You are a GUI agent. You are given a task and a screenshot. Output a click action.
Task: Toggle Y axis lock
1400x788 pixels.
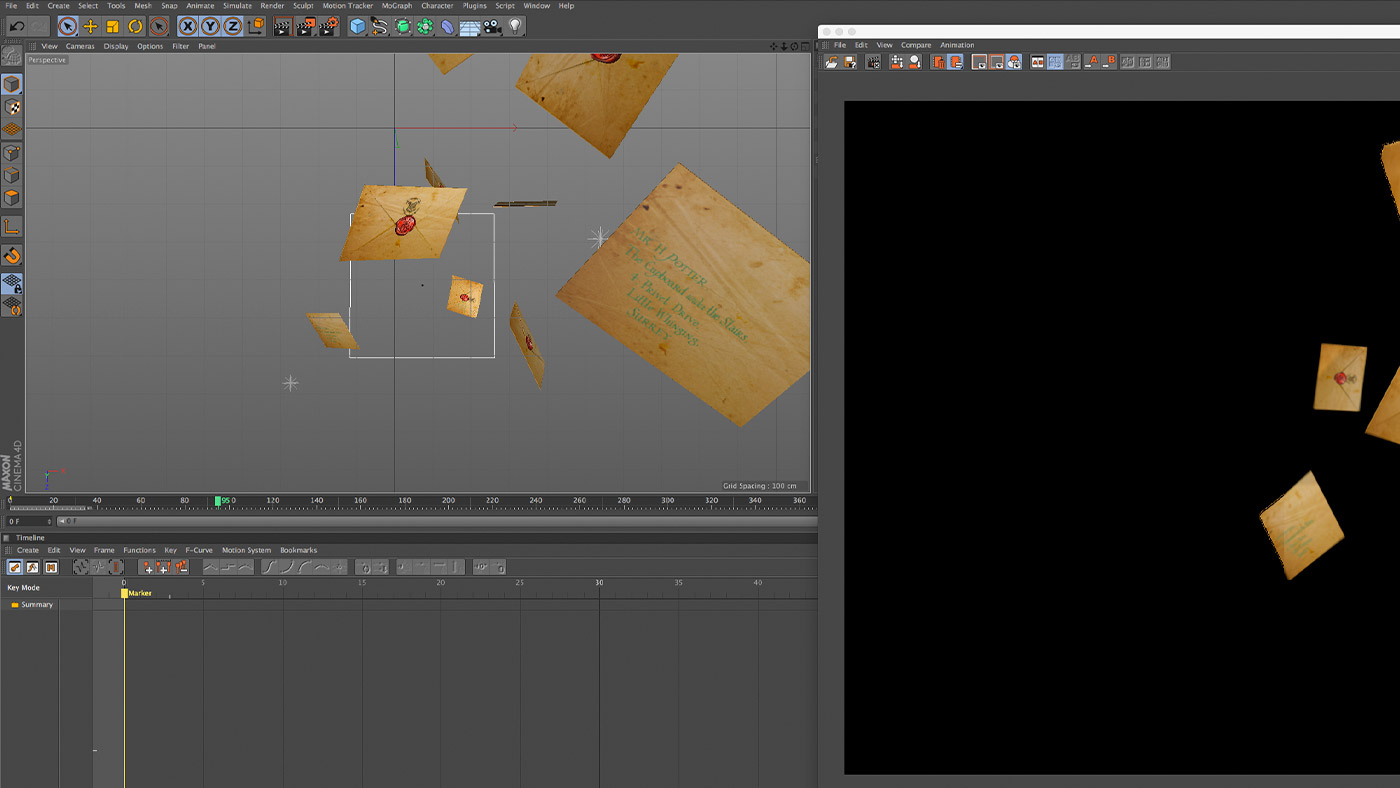point(210,26)
